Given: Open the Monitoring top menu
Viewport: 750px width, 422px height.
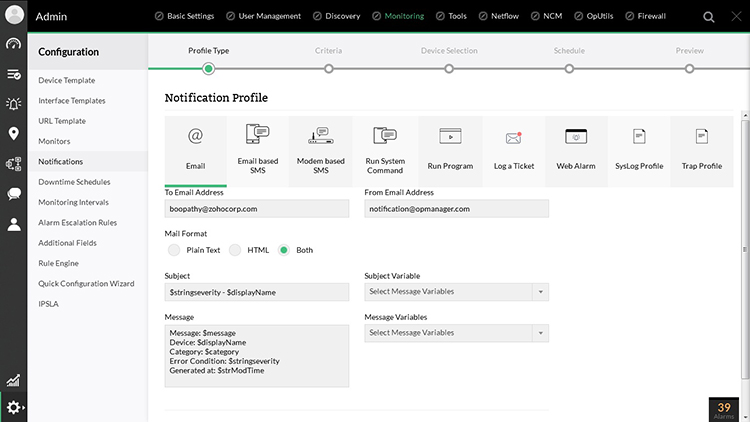Looking at the screenshot, I should 398,16.
